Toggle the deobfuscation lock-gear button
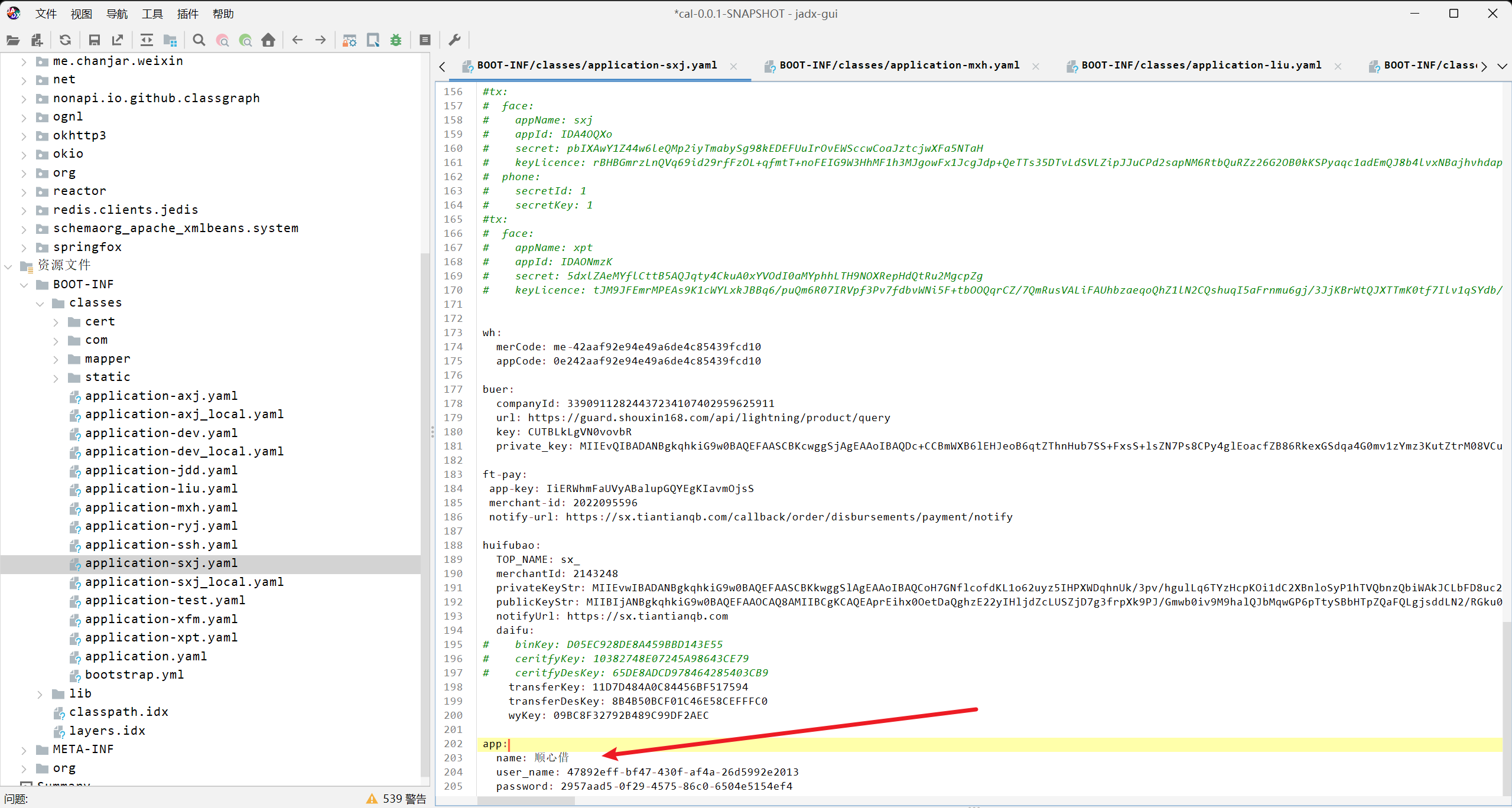The image size is (1512, 808). (x=349, y=40)
